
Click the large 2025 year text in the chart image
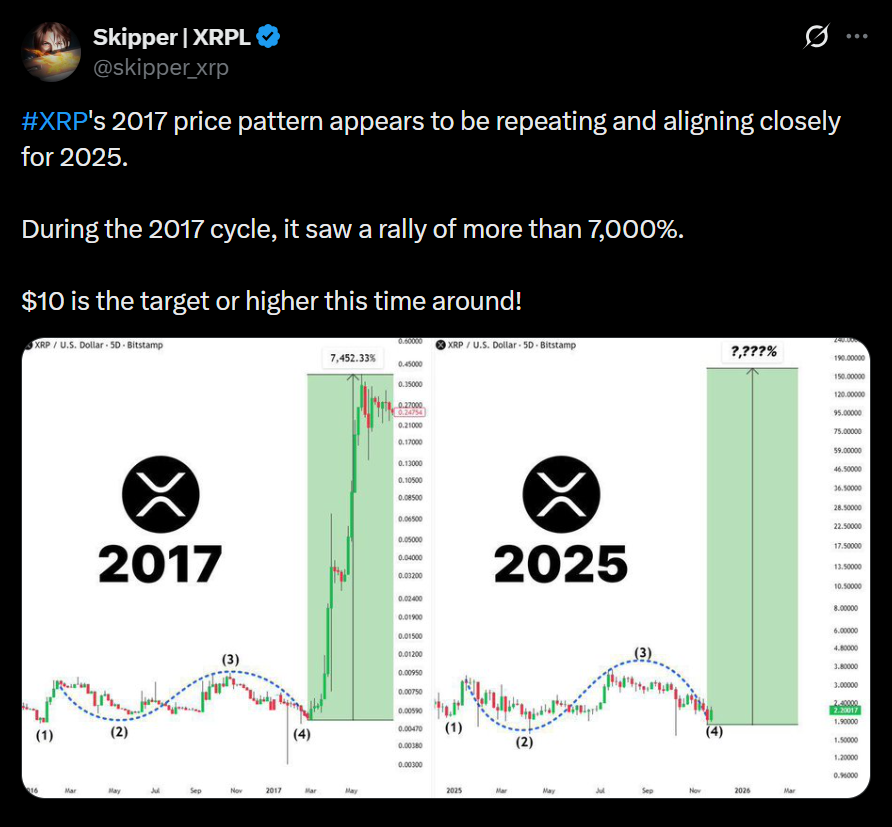561,565
